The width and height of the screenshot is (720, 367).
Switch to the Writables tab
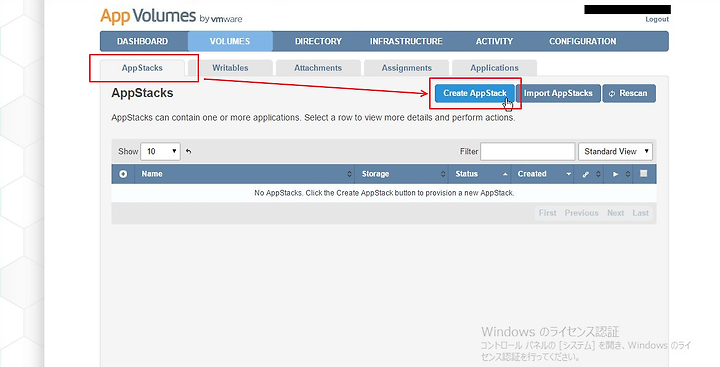pyautogui.click(x=230, y=68)
